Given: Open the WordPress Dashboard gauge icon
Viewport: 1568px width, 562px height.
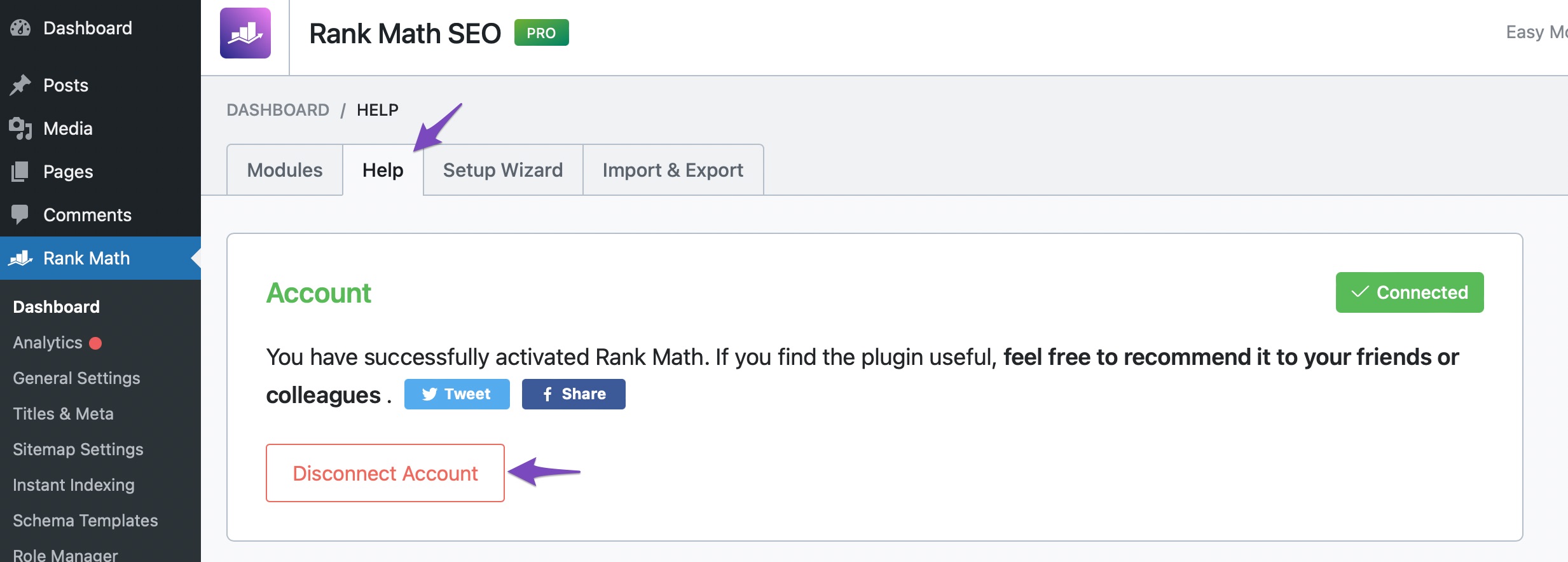Looking at the screenshot, I should pos(20,28).
